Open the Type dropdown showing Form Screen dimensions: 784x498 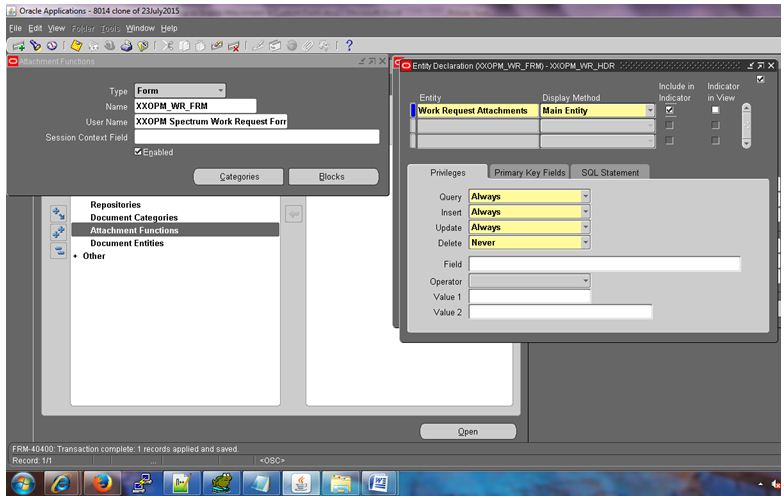(220, 90)
